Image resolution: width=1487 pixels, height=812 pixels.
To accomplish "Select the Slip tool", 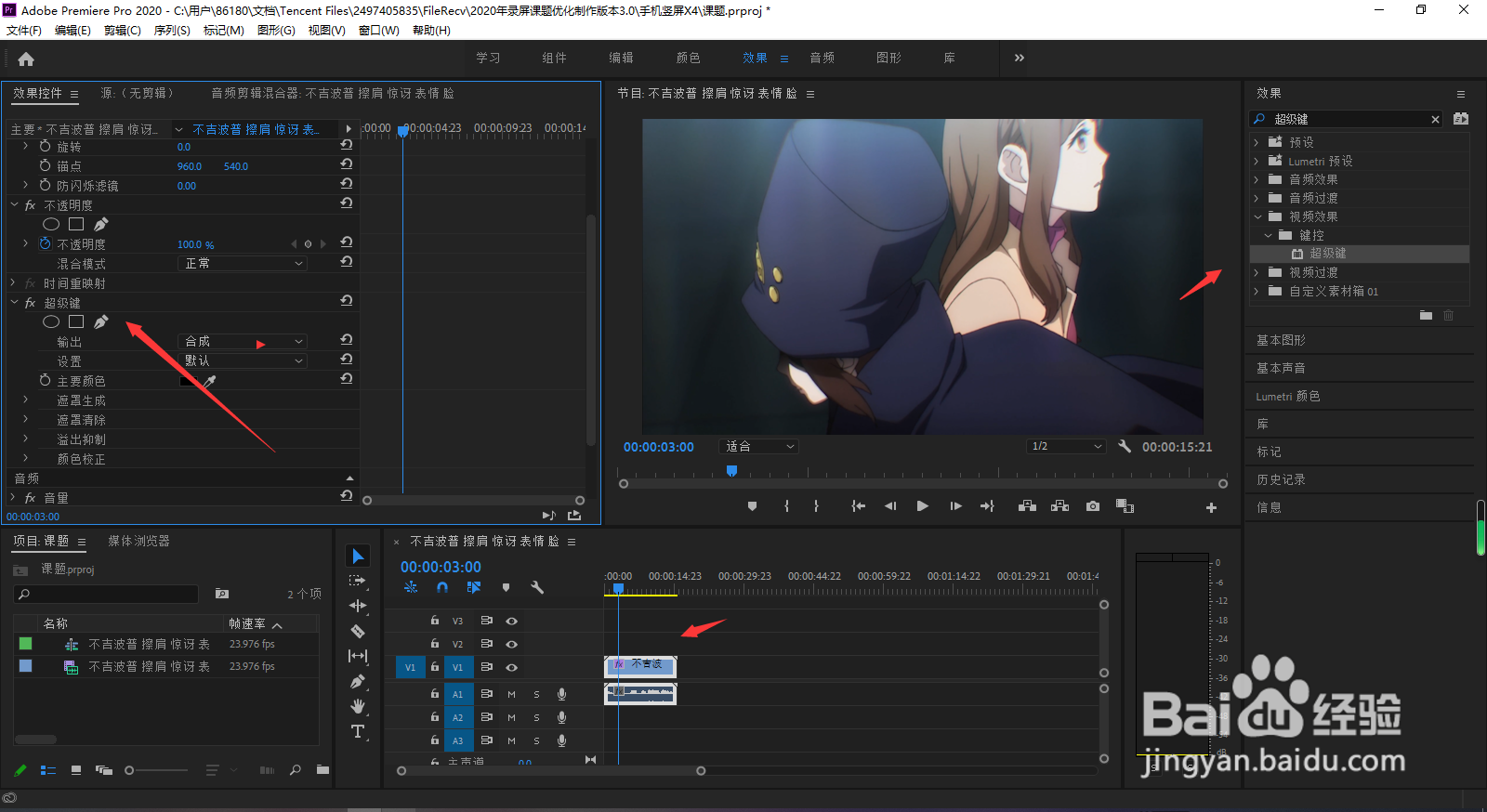I will pos(358,656).
